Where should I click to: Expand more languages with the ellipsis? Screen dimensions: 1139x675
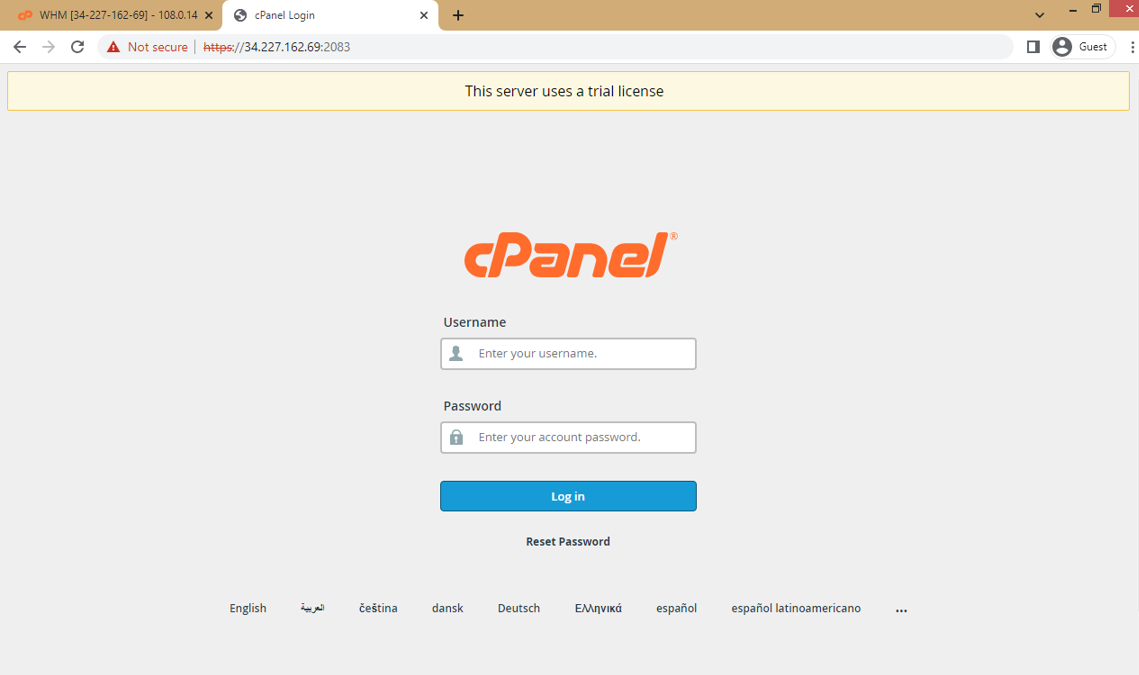[x=901, y=610]
